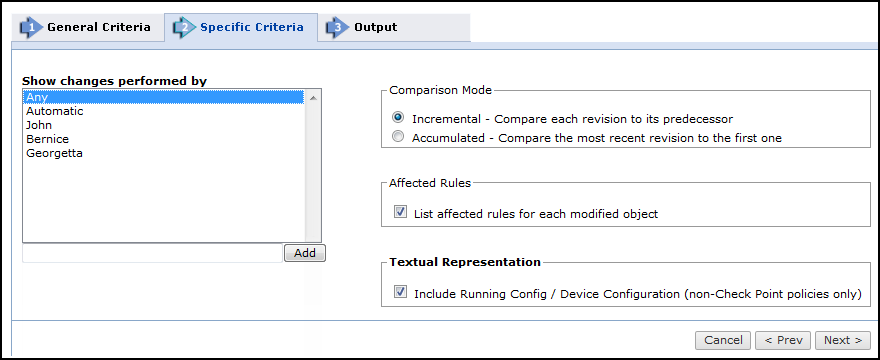The image size is (880, 360).
Task: Go to Next step
Action: point(843,340)
